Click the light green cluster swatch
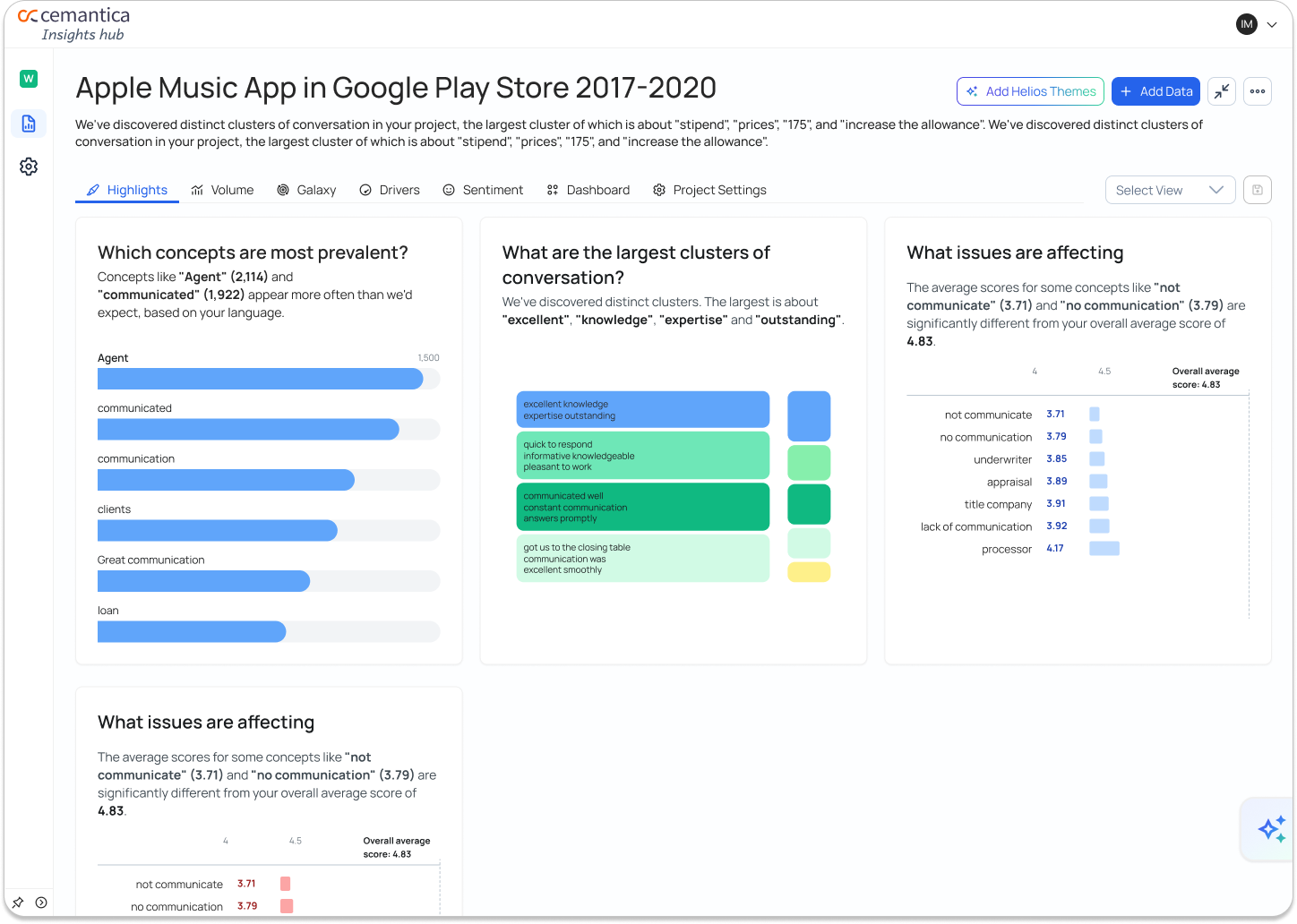The image size is (1297, 924). click(809, 463)
